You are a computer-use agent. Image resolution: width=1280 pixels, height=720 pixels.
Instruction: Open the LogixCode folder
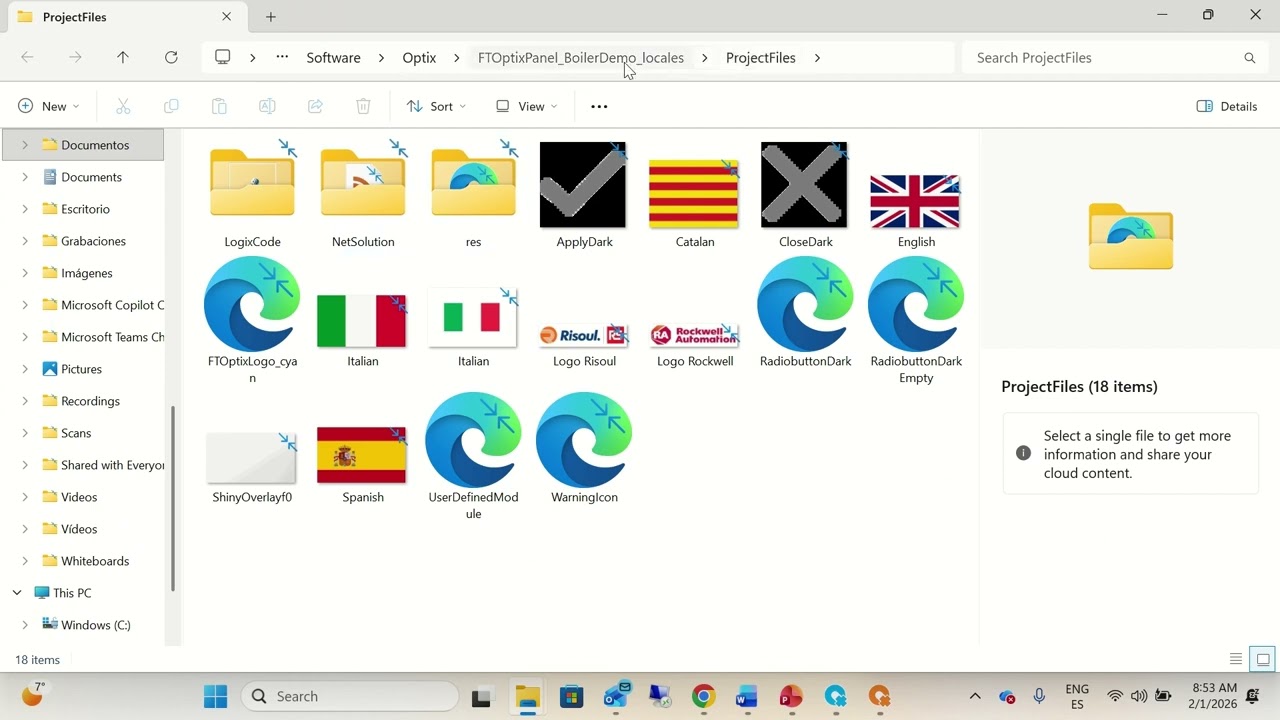pyautogui.click(x=252, y=195)
